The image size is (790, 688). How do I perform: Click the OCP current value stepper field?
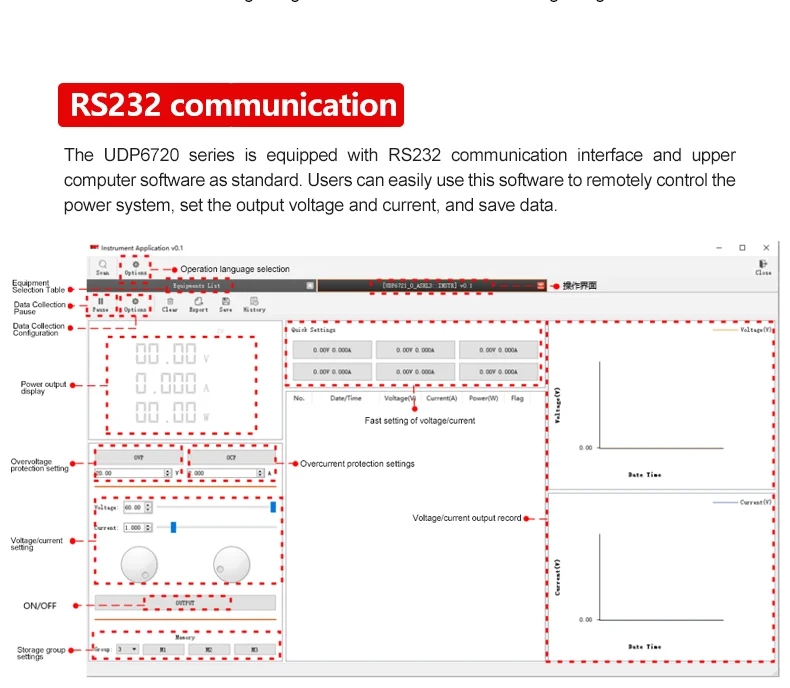pos(226,473)
